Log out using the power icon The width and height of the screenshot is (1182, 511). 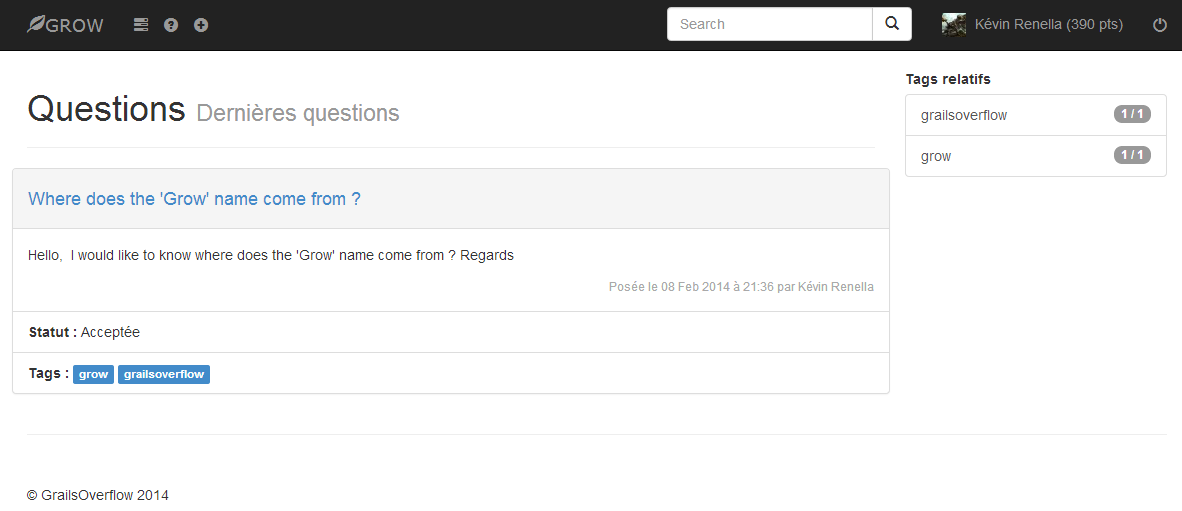click(1159, 25)
